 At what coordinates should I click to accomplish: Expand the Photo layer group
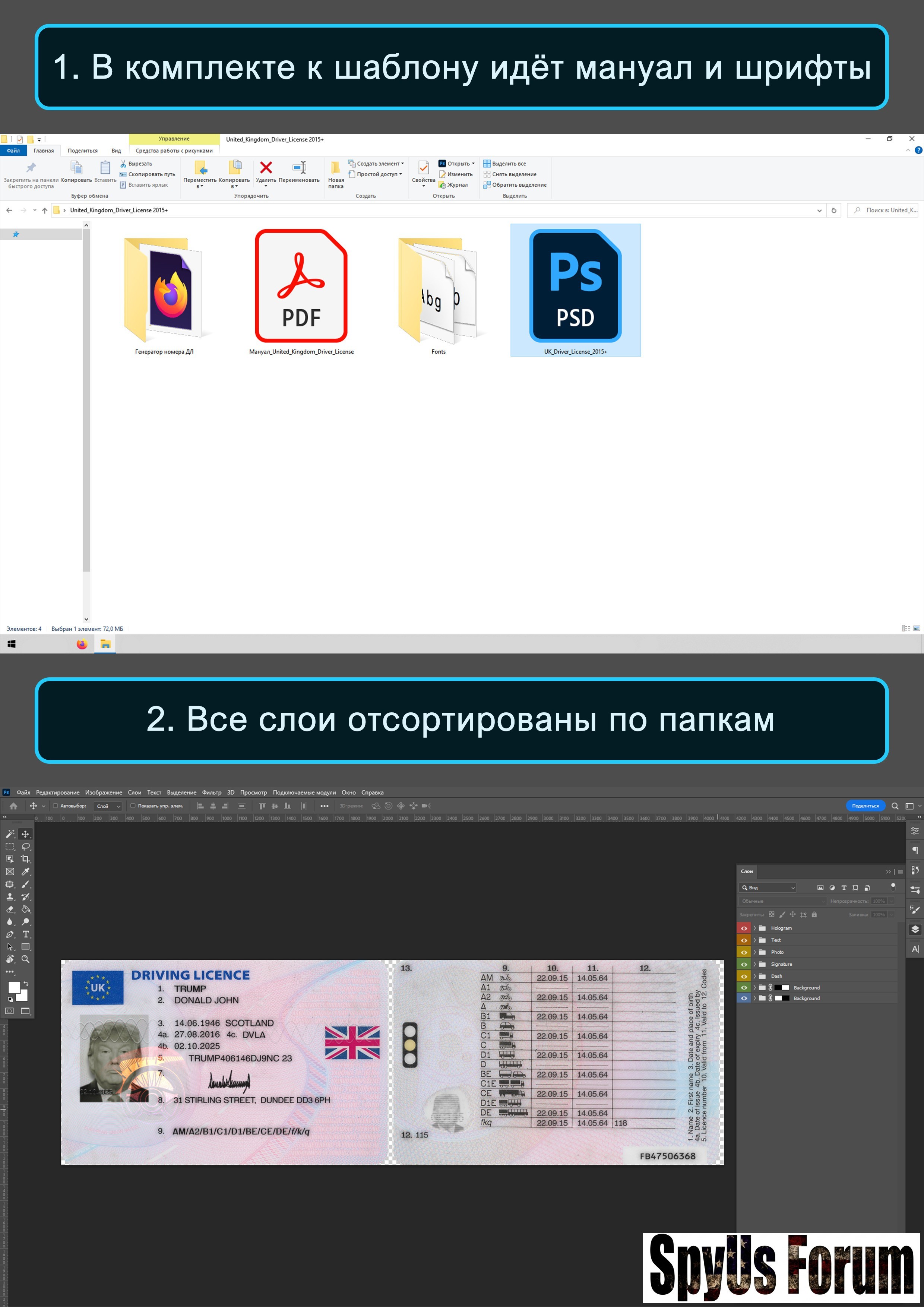[755, 952]
